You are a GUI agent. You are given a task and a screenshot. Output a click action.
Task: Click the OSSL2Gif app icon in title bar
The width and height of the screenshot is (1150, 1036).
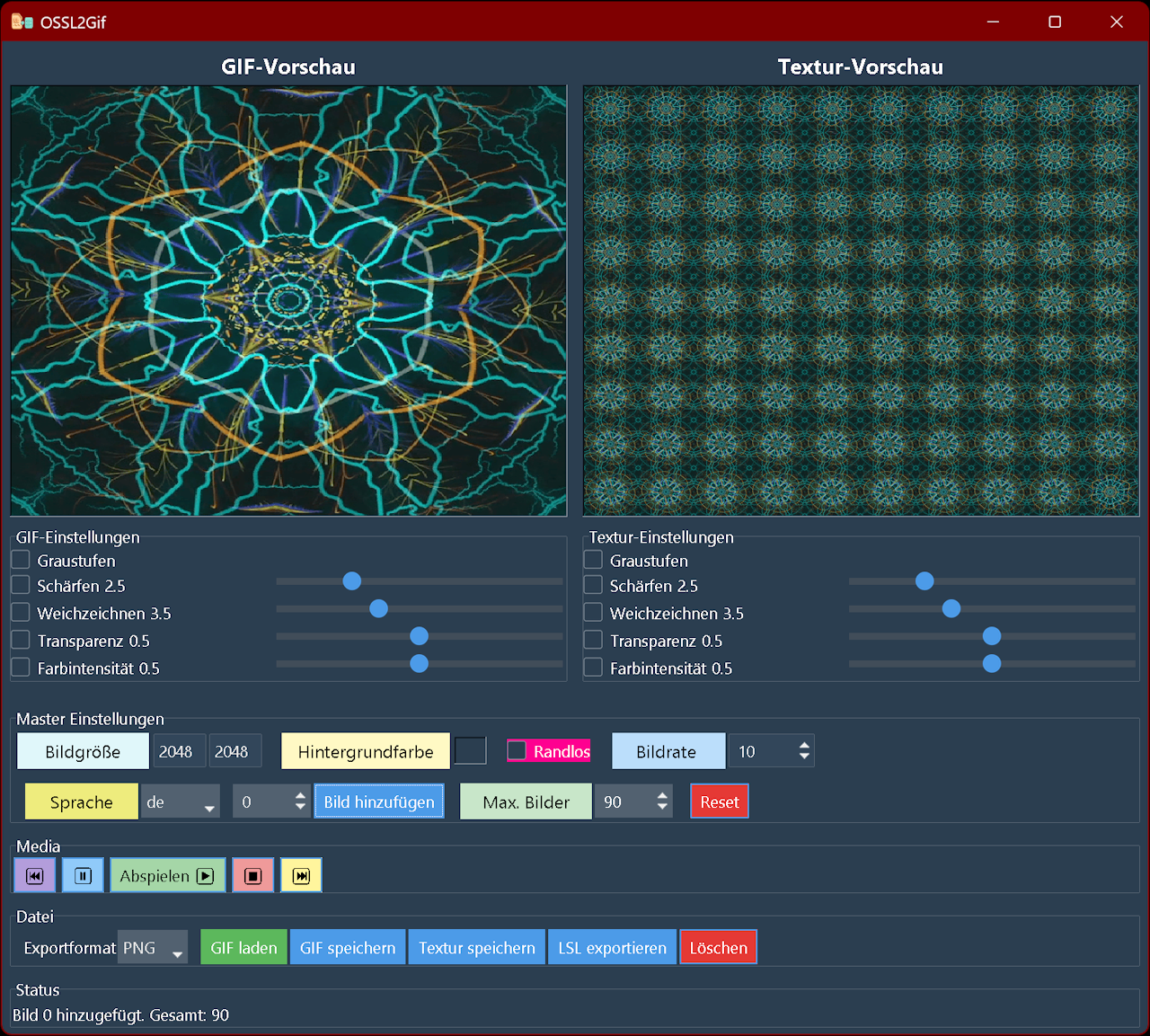(x=22, y=22)
